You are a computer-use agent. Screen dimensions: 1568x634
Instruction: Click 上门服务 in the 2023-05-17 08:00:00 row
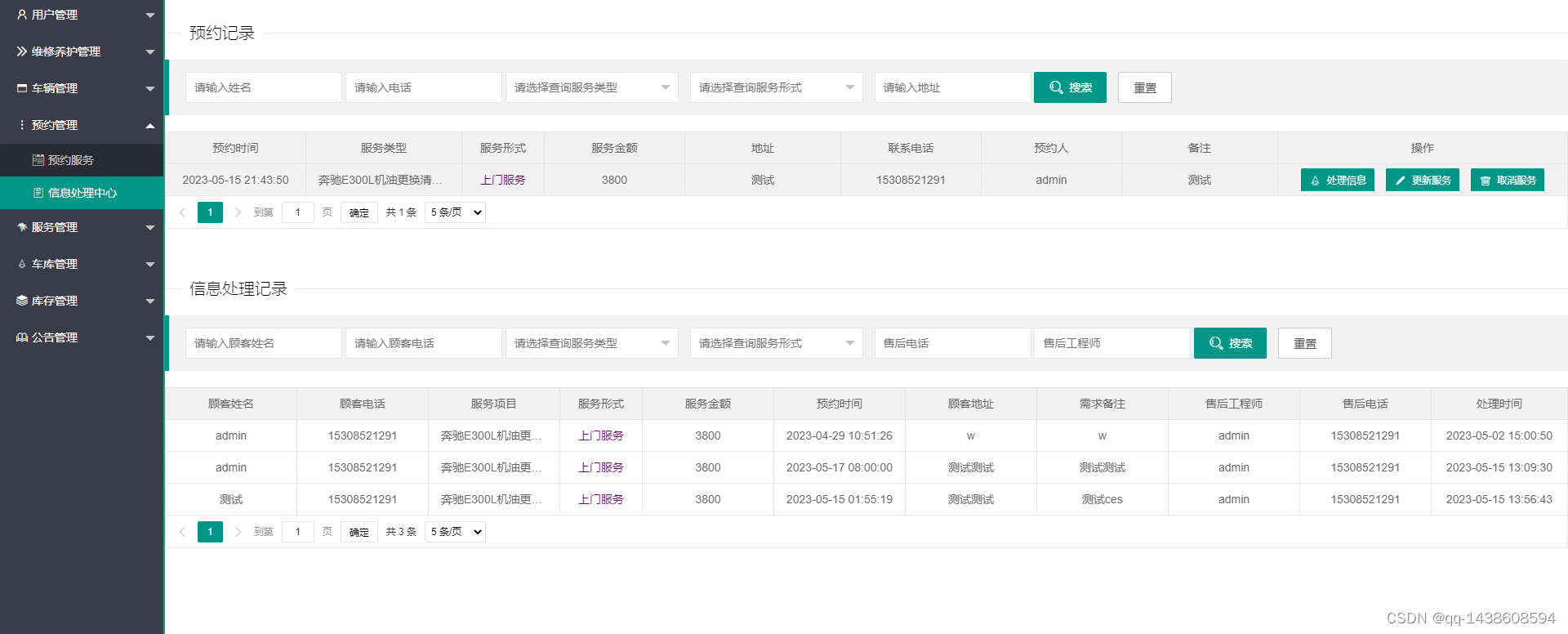[601, 467]
